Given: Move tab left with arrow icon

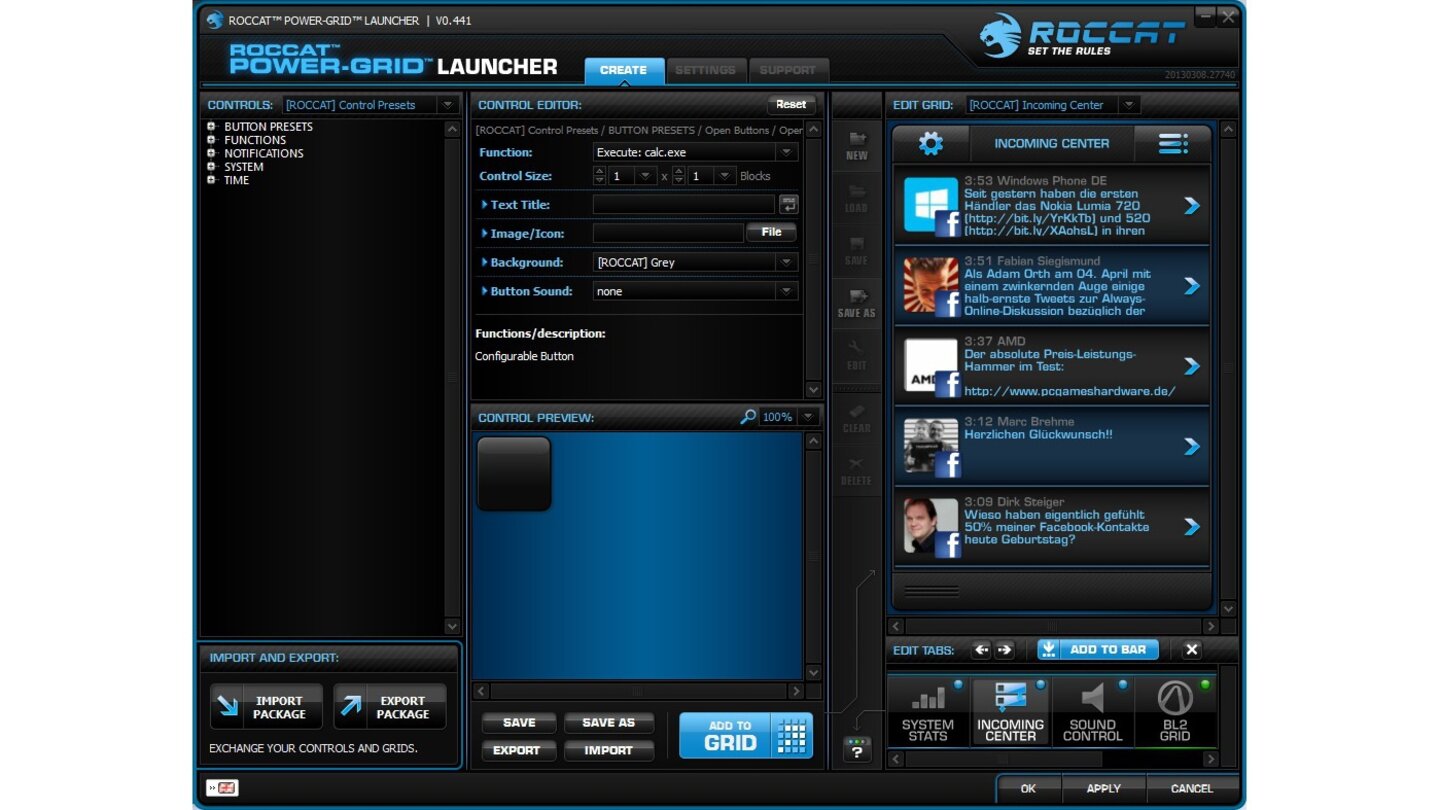Looking at the screenshot, I should (x=981, y=650).
